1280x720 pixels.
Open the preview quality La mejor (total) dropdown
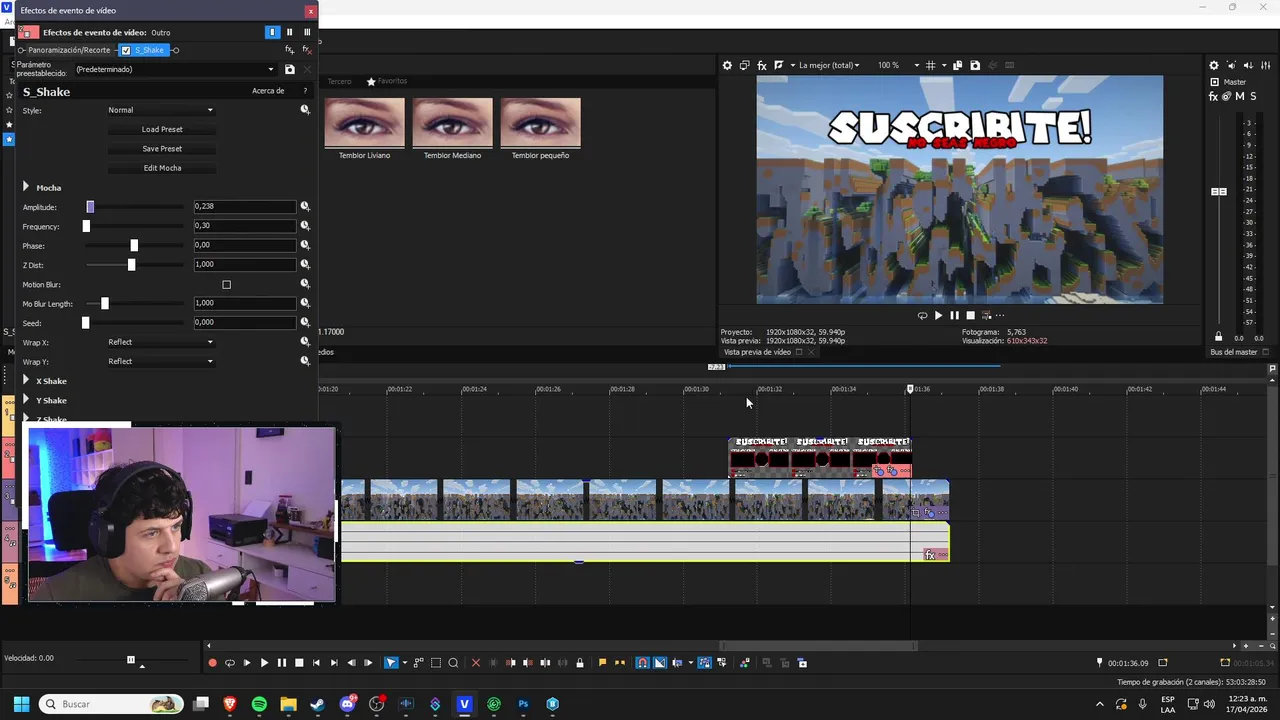(x=829, y=65)
